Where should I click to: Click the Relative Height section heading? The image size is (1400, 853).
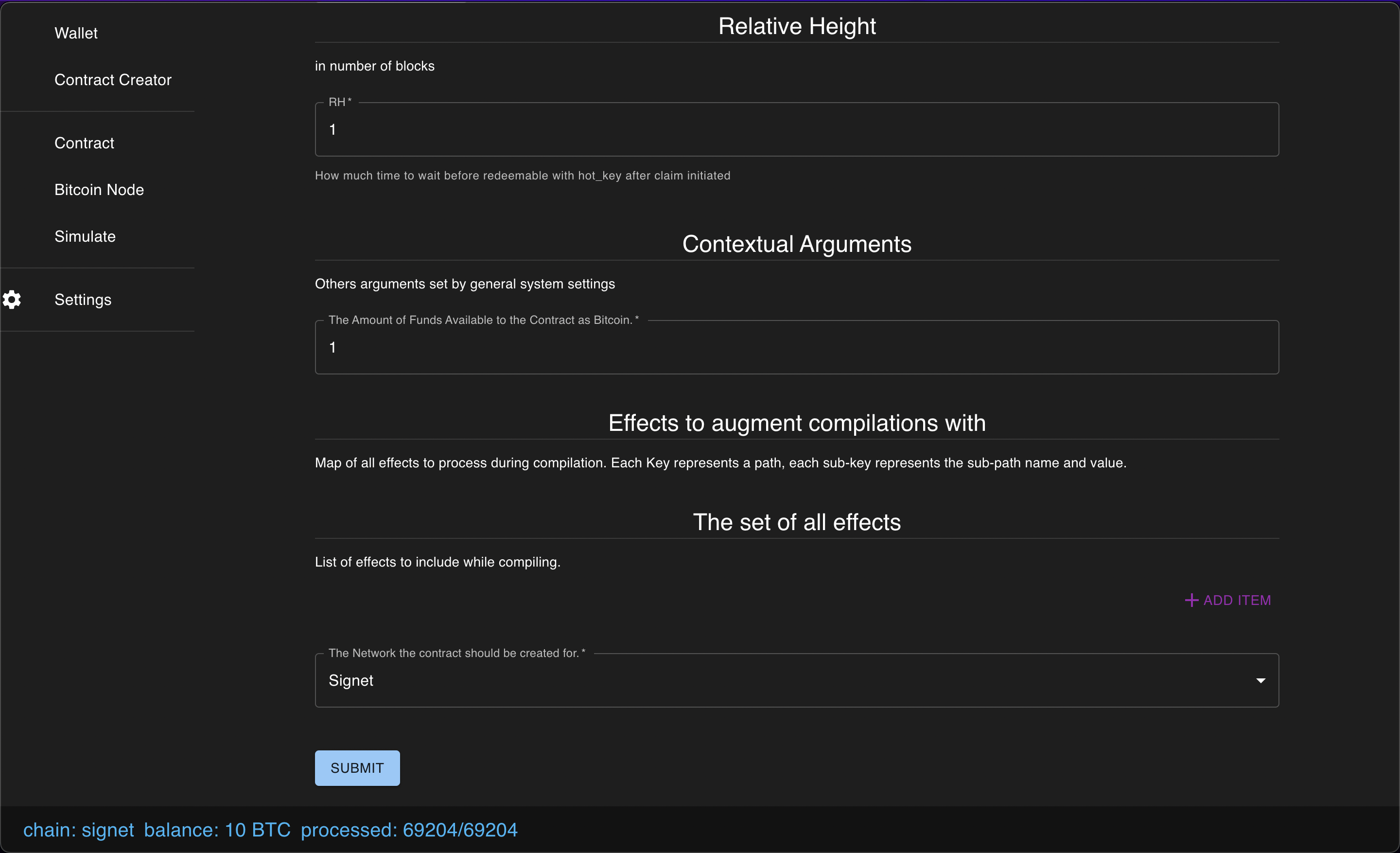(x=797, y=26)
